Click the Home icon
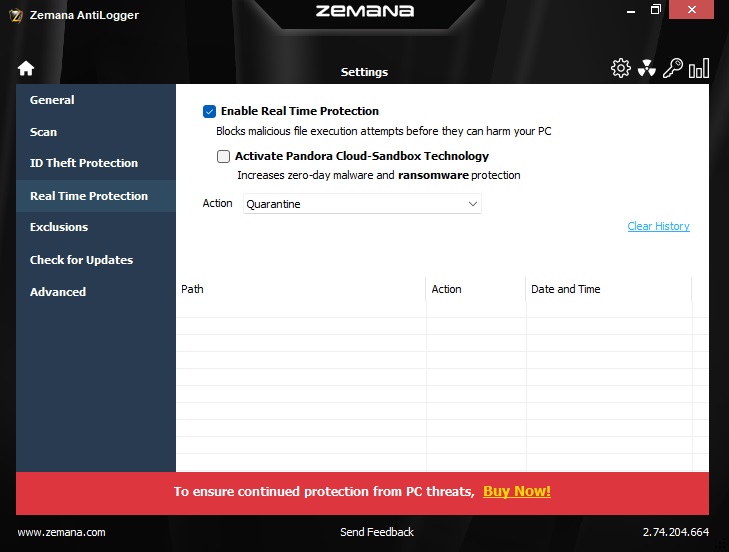The height and width of the screenshot is (552, 729). [x=26, y=69]
